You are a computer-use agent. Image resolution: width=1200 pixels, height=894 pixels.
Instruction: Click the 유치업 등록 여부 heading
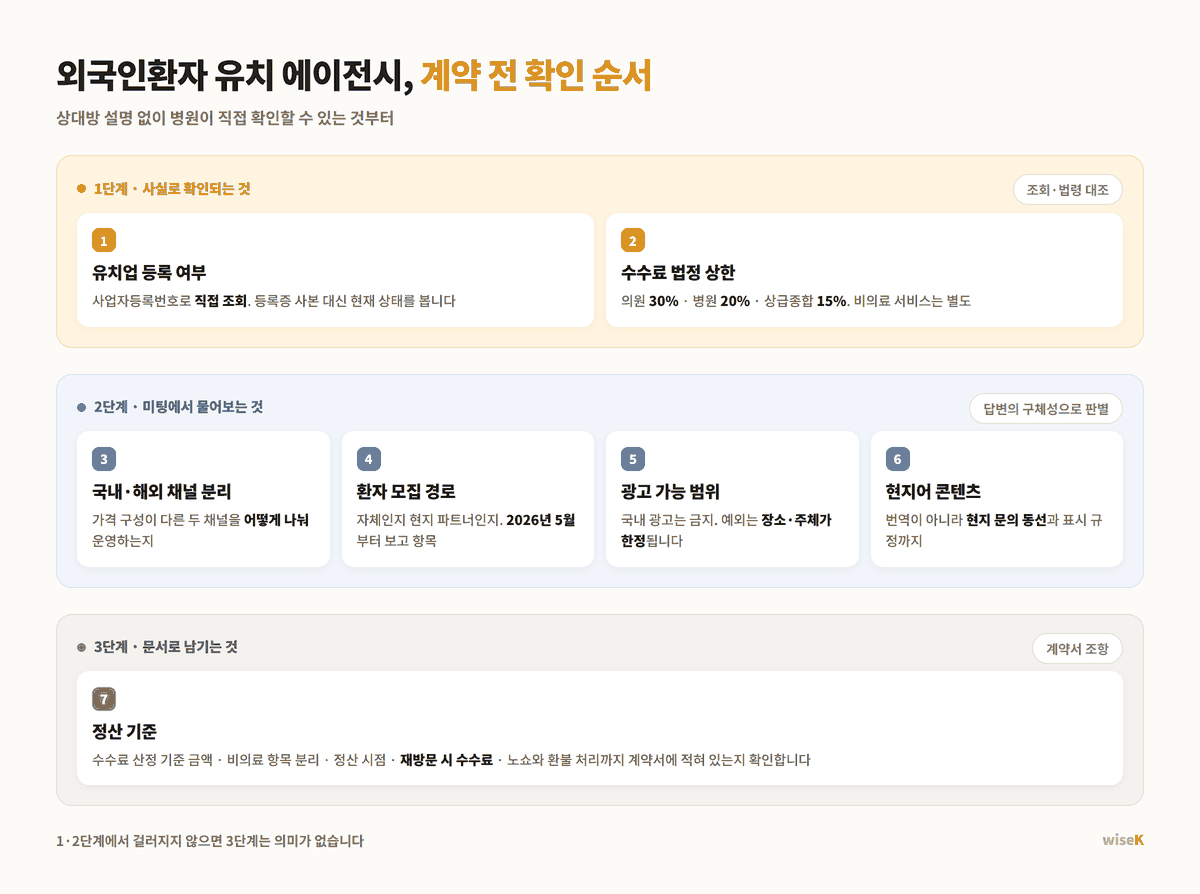[x=149, y=273]
